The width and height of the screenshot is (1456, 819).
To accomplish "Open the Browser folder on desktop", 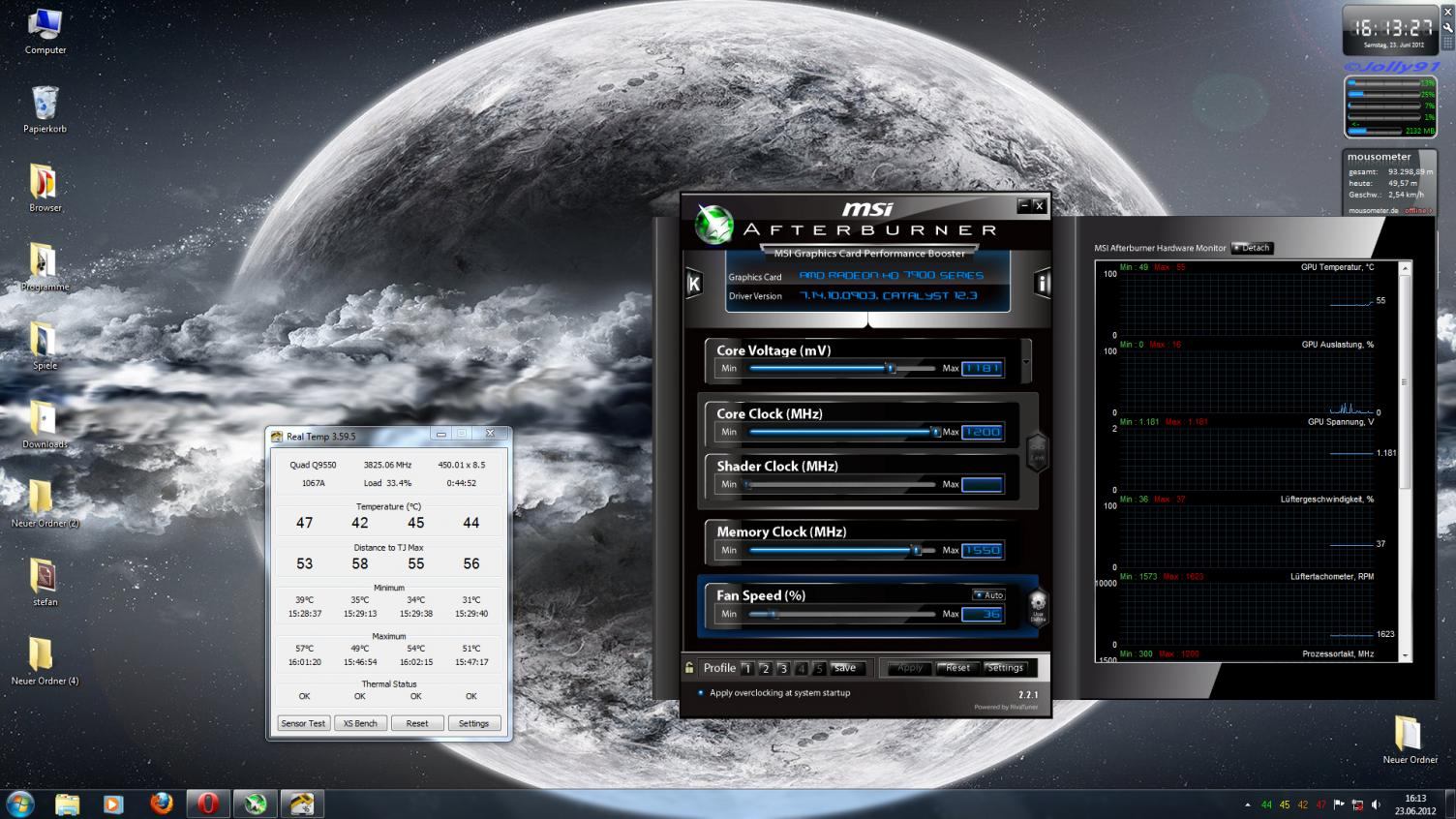I will (45, 189).
